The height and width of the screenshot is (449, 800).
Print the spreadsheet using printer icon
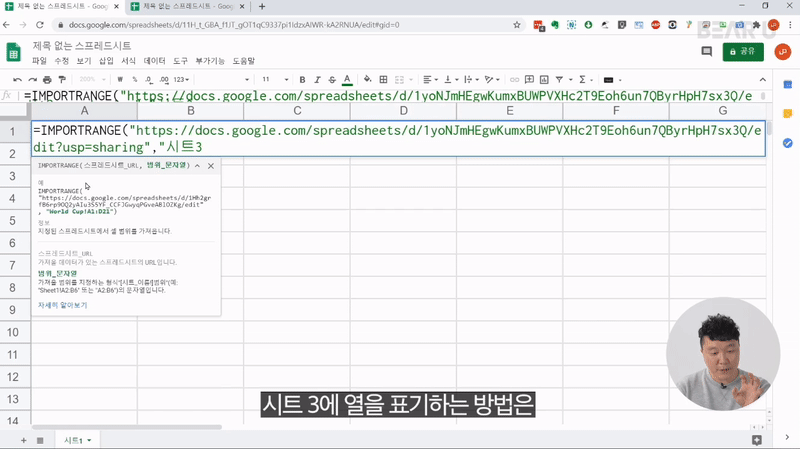(47, 80)
